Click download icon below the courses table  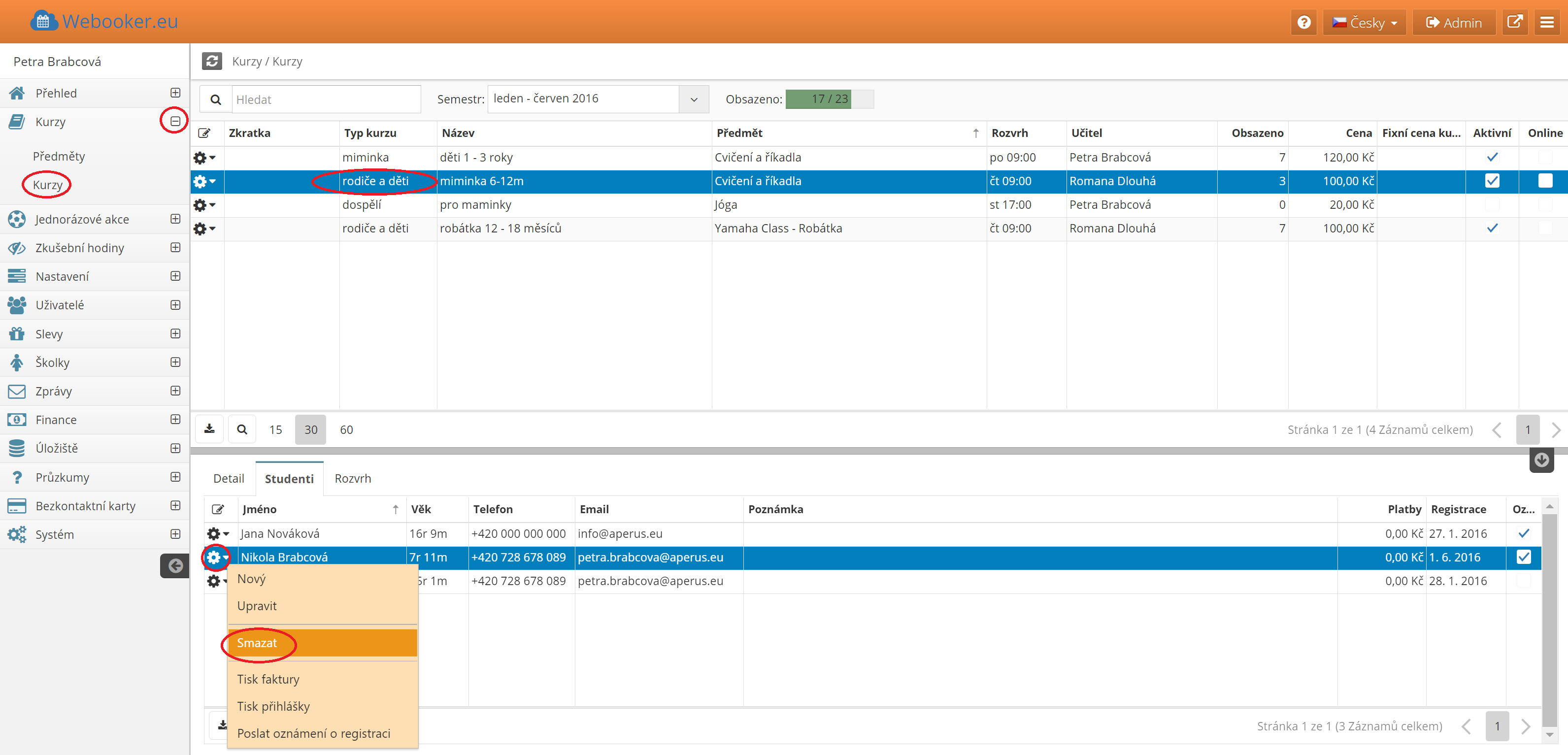click(209, 429)
